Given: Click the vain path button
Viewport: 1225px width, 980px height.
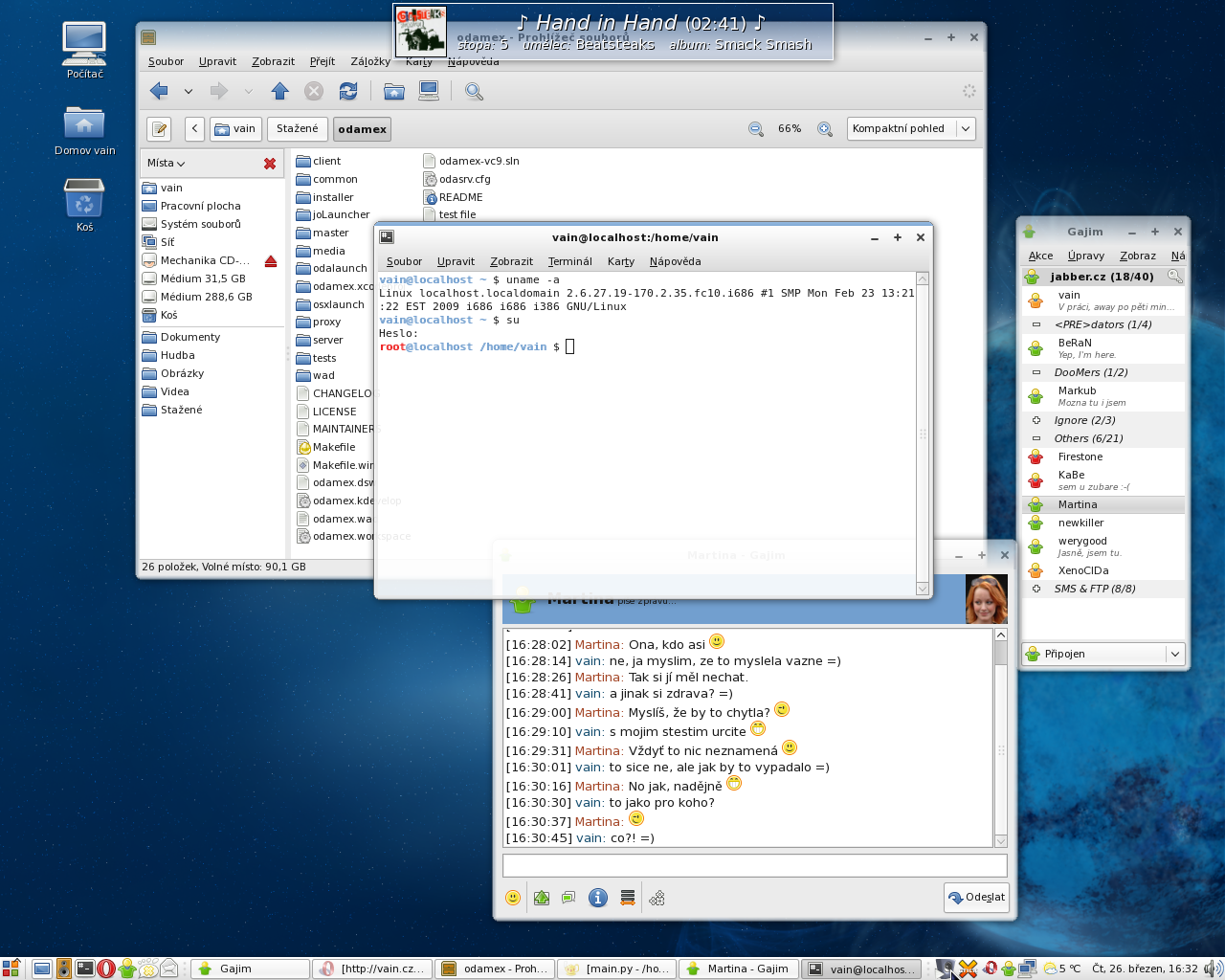Looking at the screenshot, I should click(235, 128).
